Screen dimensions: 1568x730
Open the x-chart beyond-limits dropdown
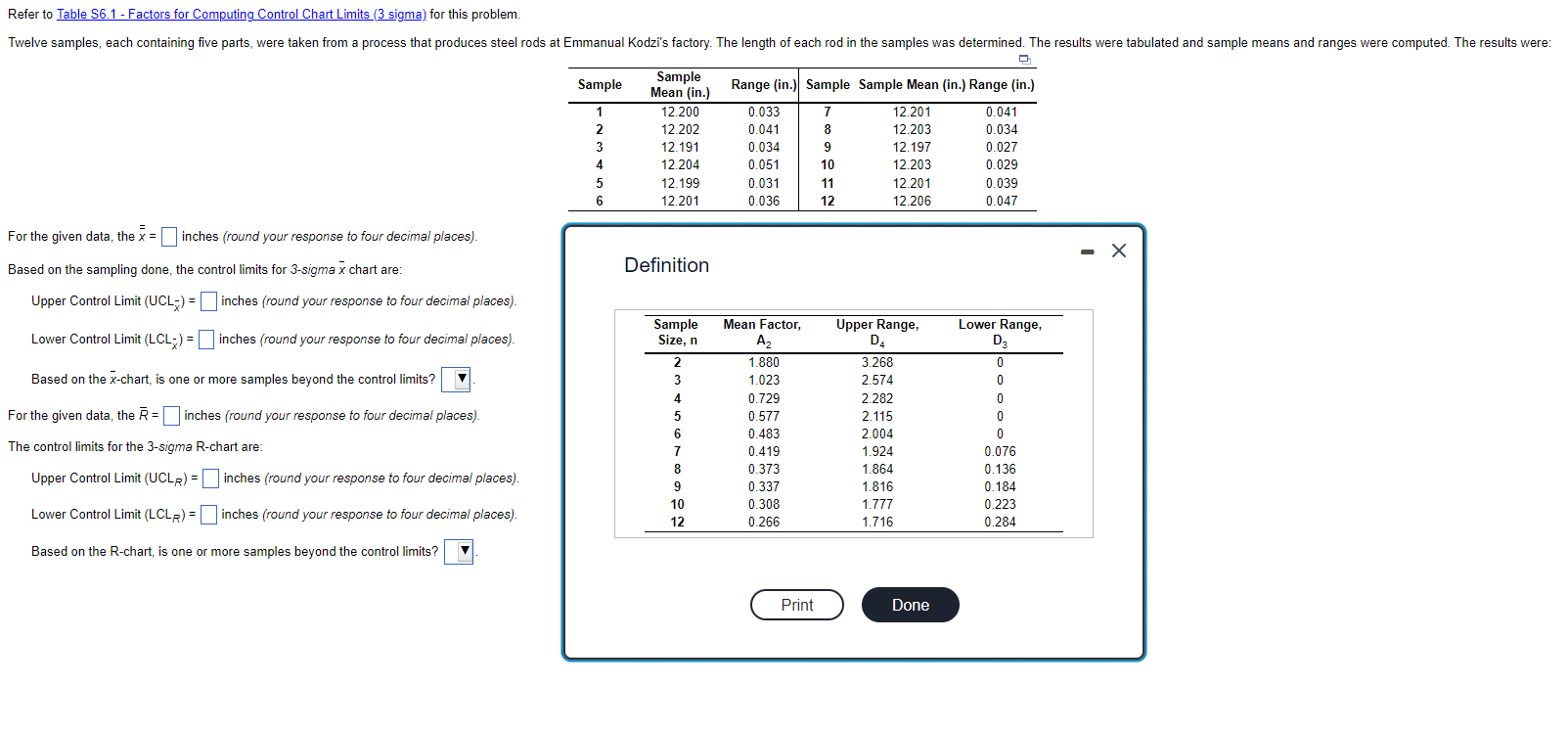pyautogui.click(x=457, y=380)
